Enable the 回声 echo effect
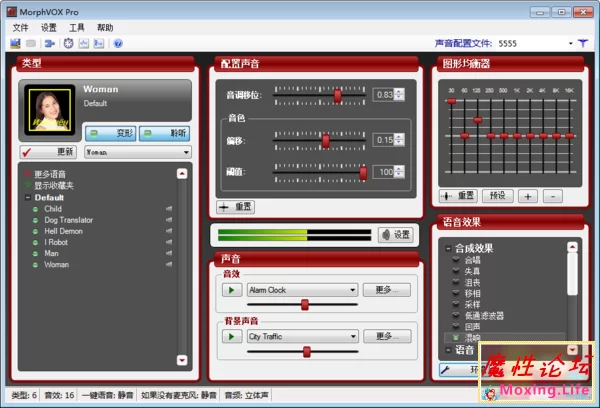 pos(456,326)
